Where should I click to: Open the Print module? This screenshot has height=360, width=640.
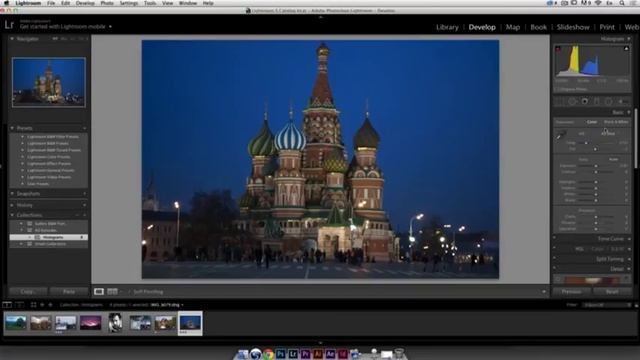(x=607, y=27)
